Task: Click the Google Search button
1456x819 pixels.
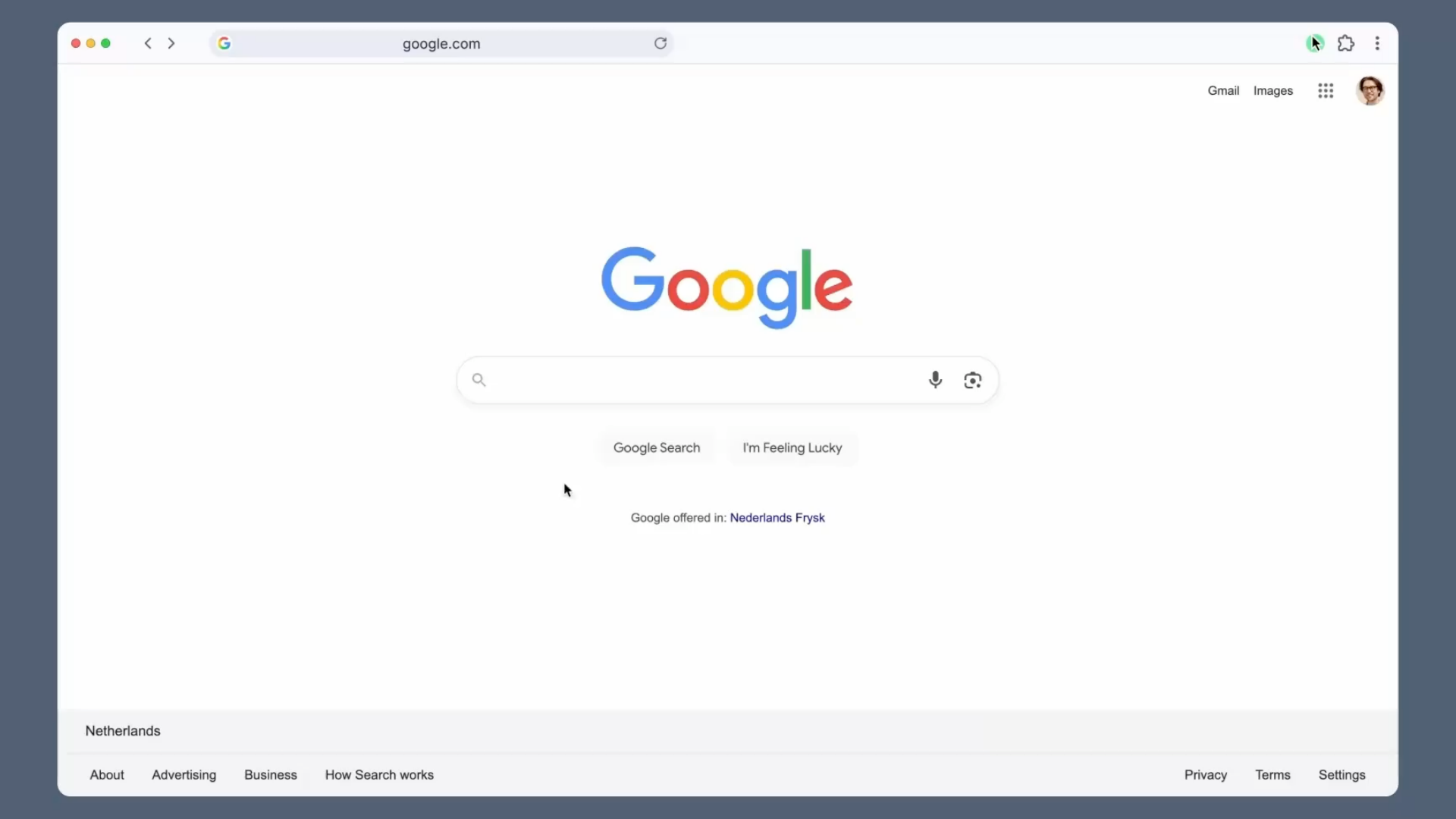Action: pos(657,447)
